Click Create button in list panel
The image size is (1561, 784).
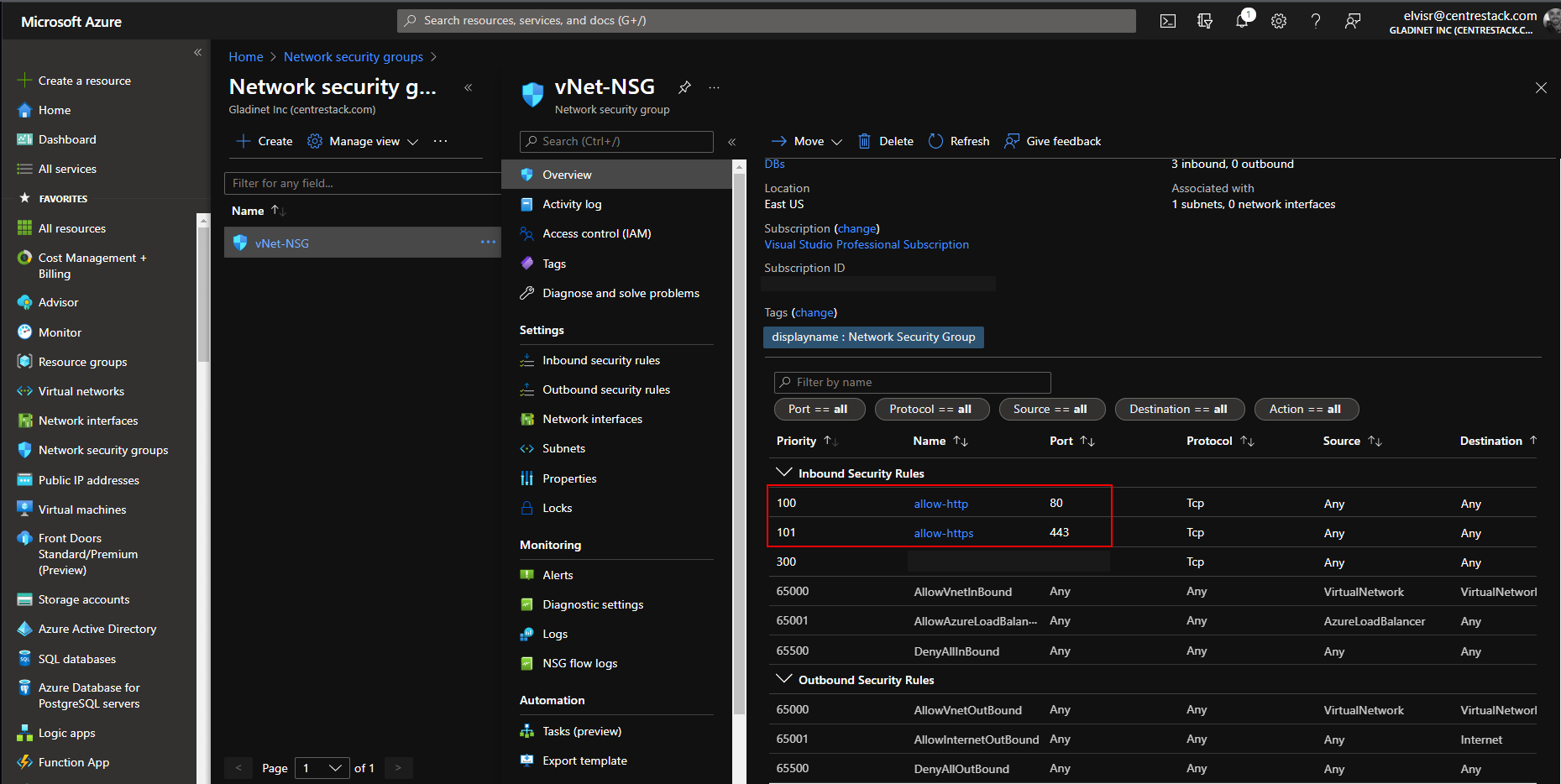pos(265,141)
